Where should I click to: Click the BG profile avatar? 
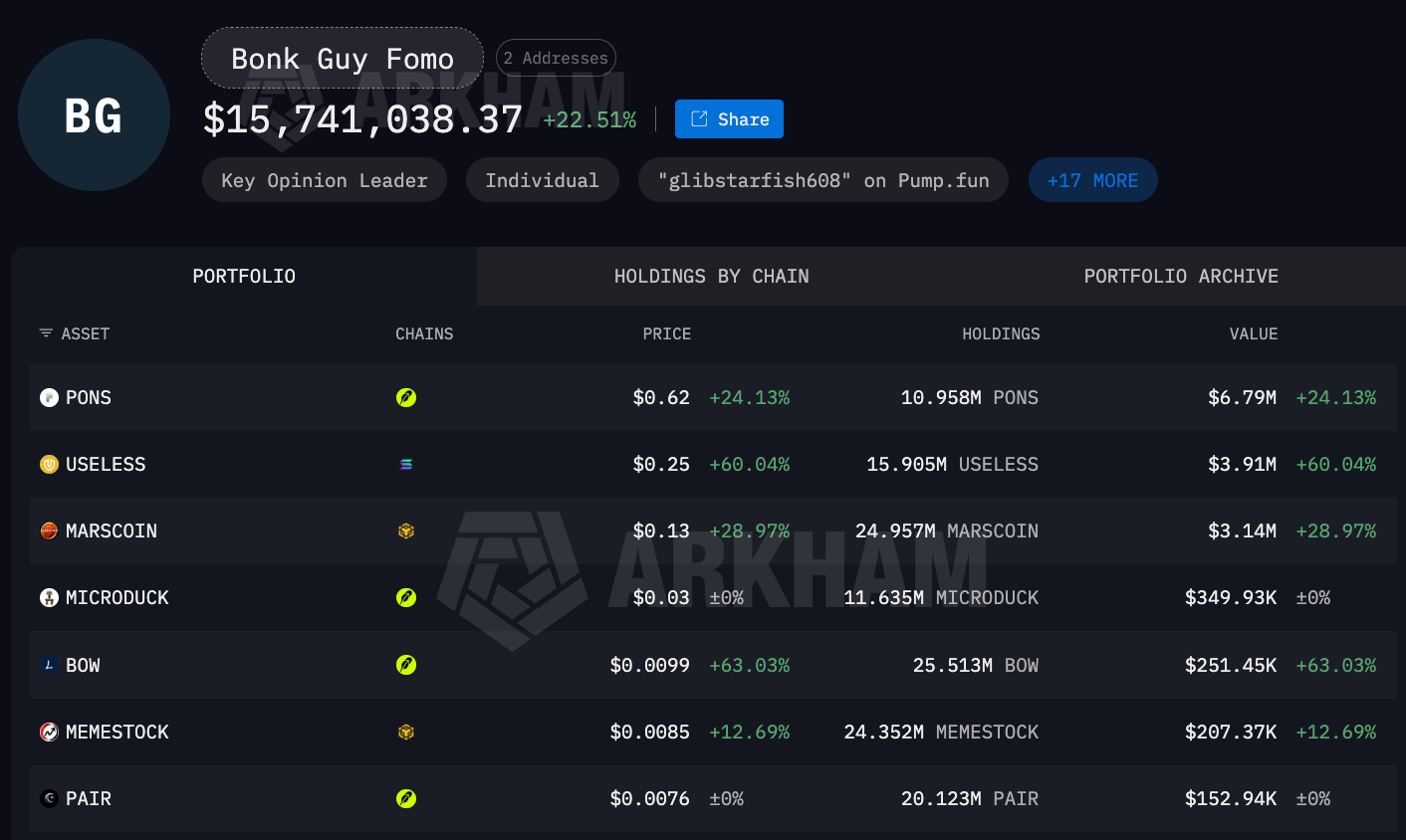(x=94, y=115)
